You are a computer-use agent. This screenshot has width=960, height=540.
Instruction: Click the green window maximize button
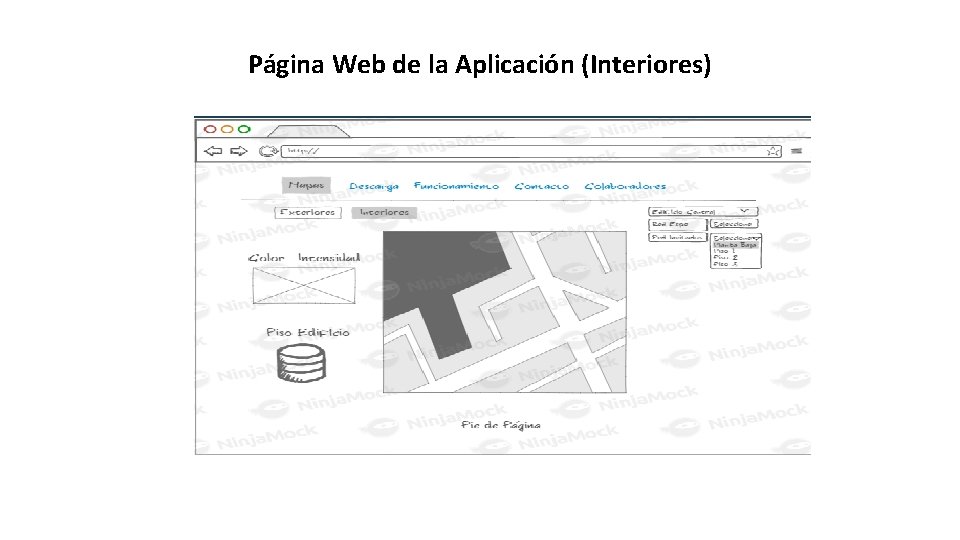pos(244,129)
